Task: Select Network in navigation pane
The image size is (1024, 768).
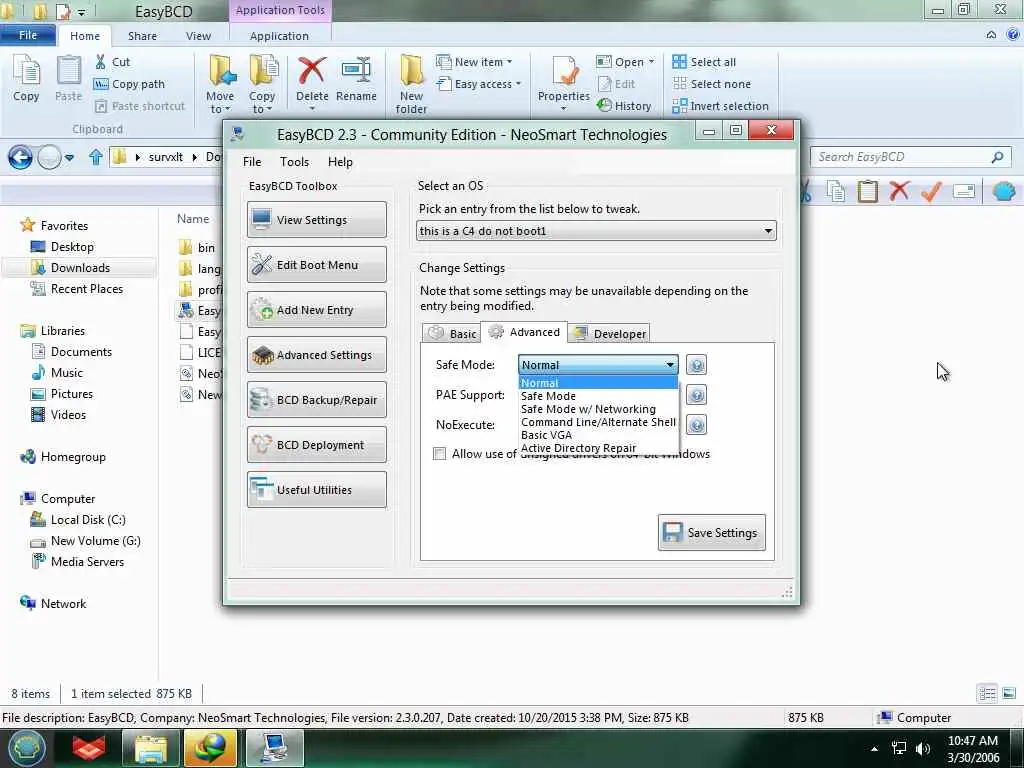Action: [63, 604]
